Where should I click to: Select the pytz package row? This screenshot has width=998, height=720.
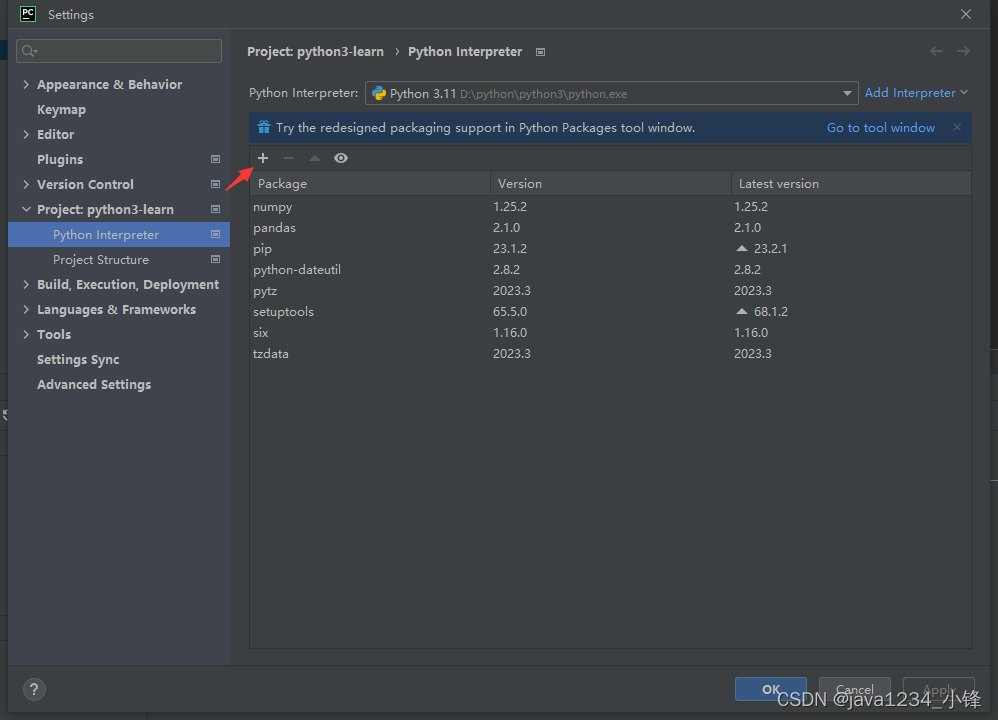tap(610, 290)
